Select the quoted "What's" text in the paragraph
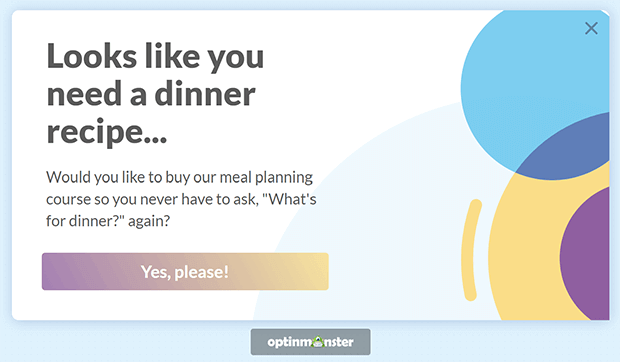 292,199
